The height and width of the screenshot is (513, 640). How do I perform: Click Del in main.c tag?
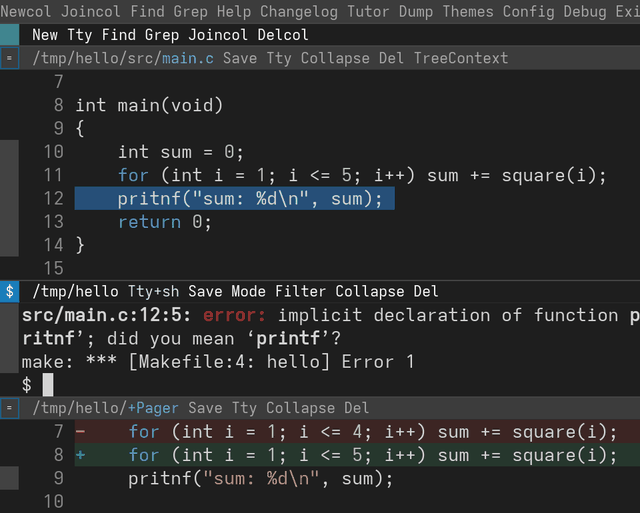point(391,58)
